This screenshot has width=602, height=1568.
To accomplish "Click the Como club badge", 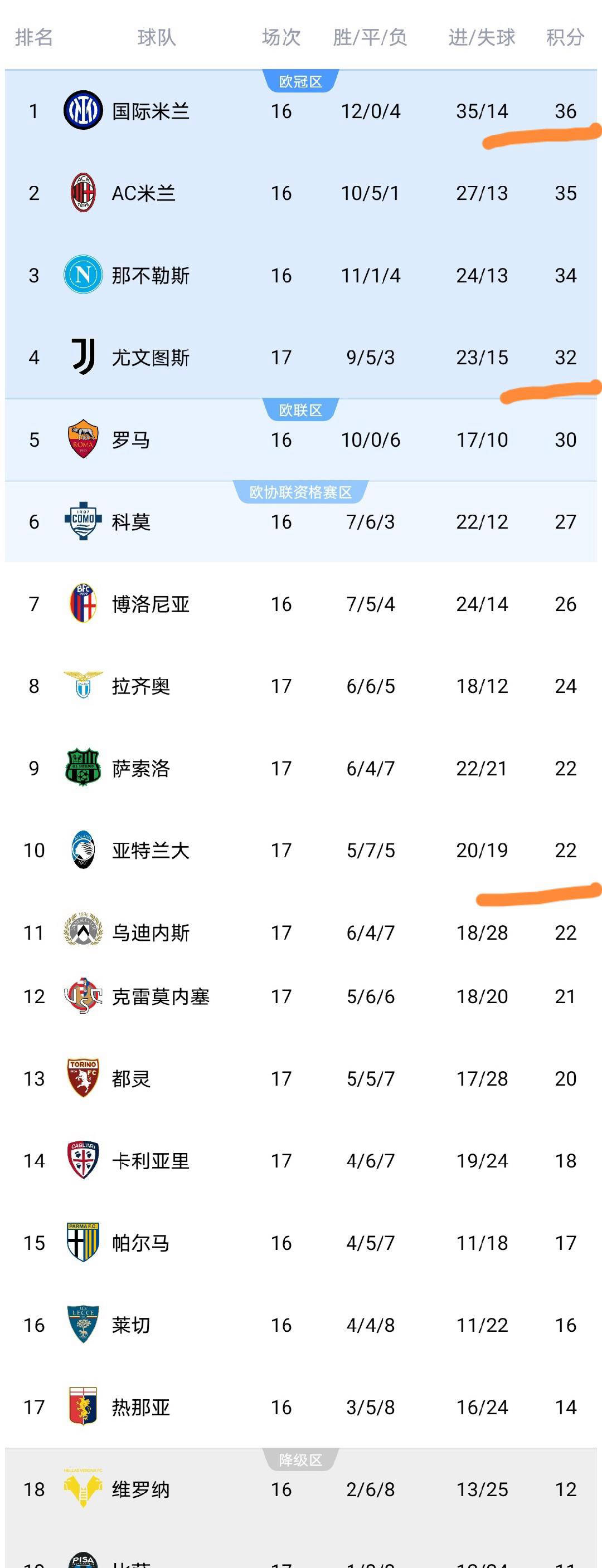I will [83, 521].
